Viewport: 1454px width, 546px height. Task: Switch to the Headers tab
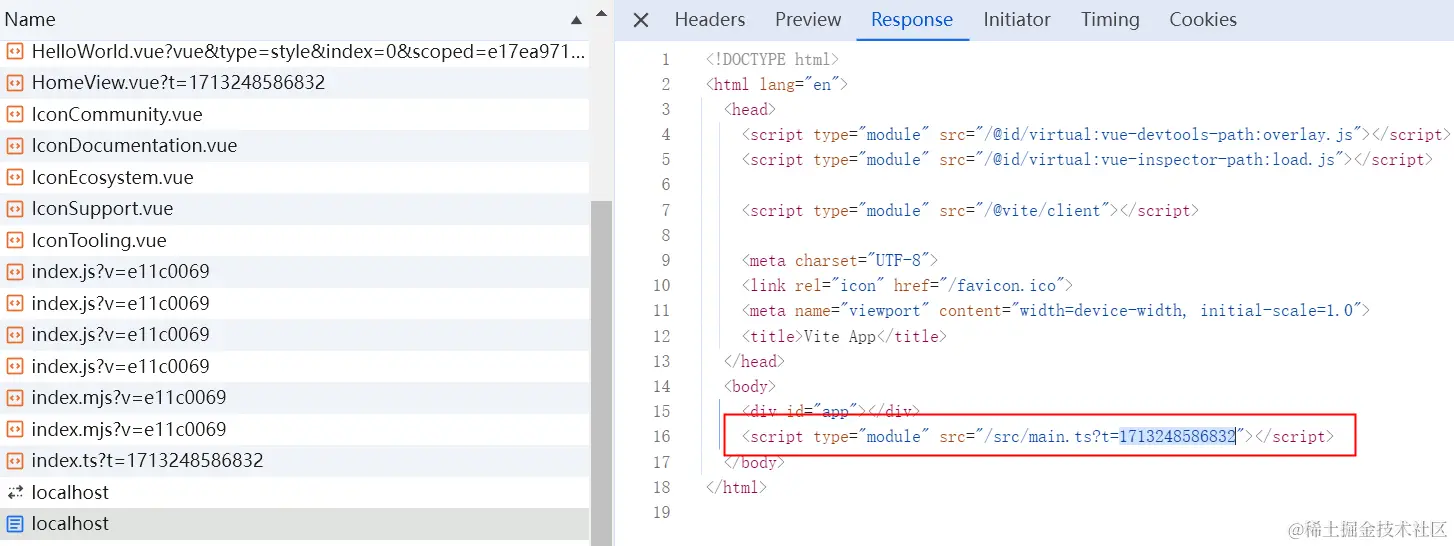coord(710,20)
